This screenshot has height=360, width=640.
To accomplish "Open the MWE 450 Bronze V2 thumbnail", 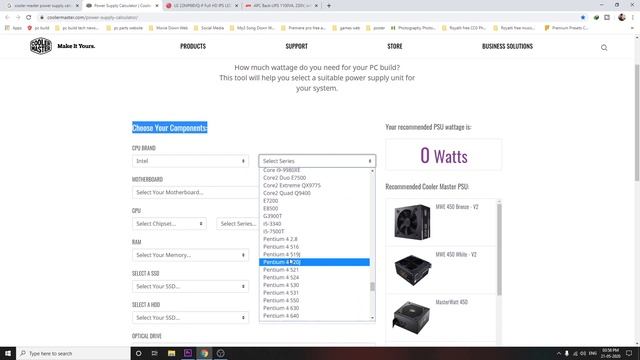I will (412, 222).
